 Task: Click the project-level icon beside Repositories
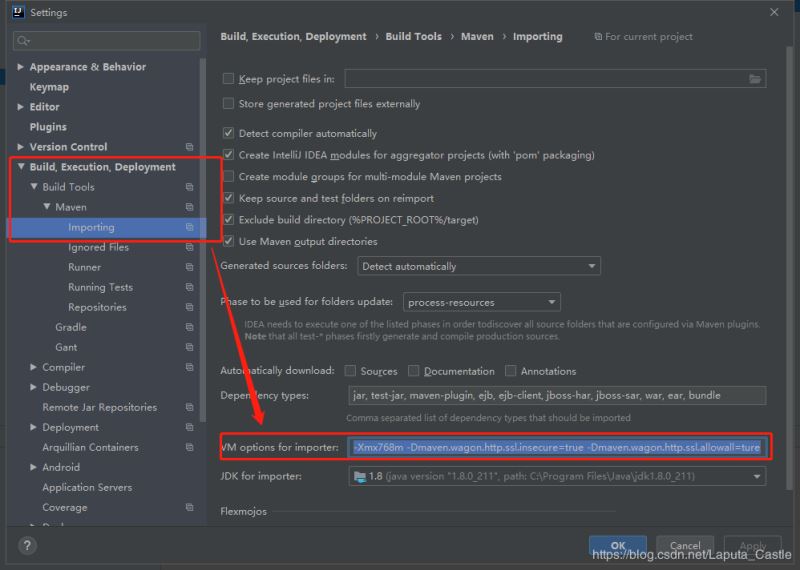189,307
